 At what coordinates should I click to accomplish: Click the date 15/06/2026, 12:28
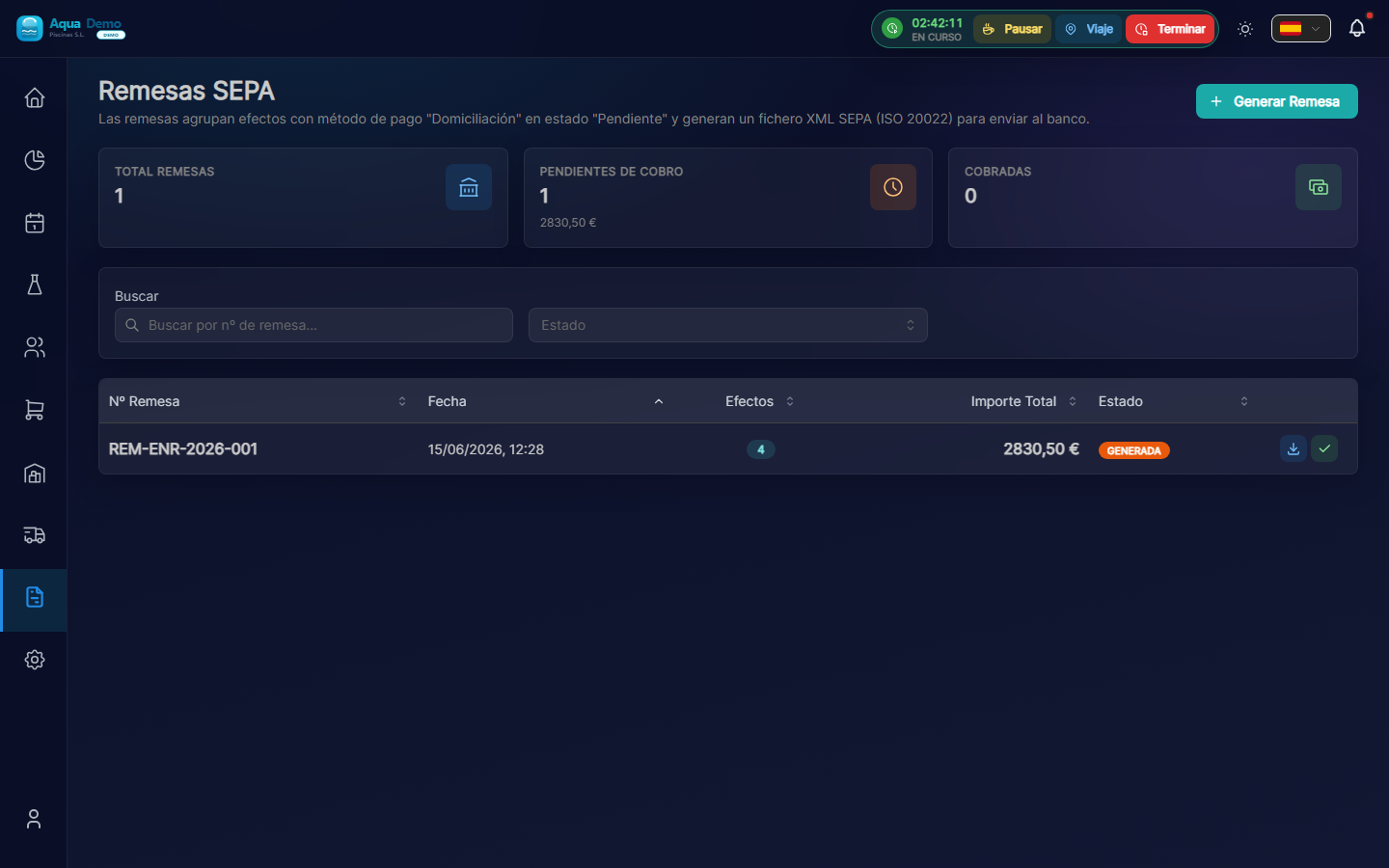(x=486, y=449)
